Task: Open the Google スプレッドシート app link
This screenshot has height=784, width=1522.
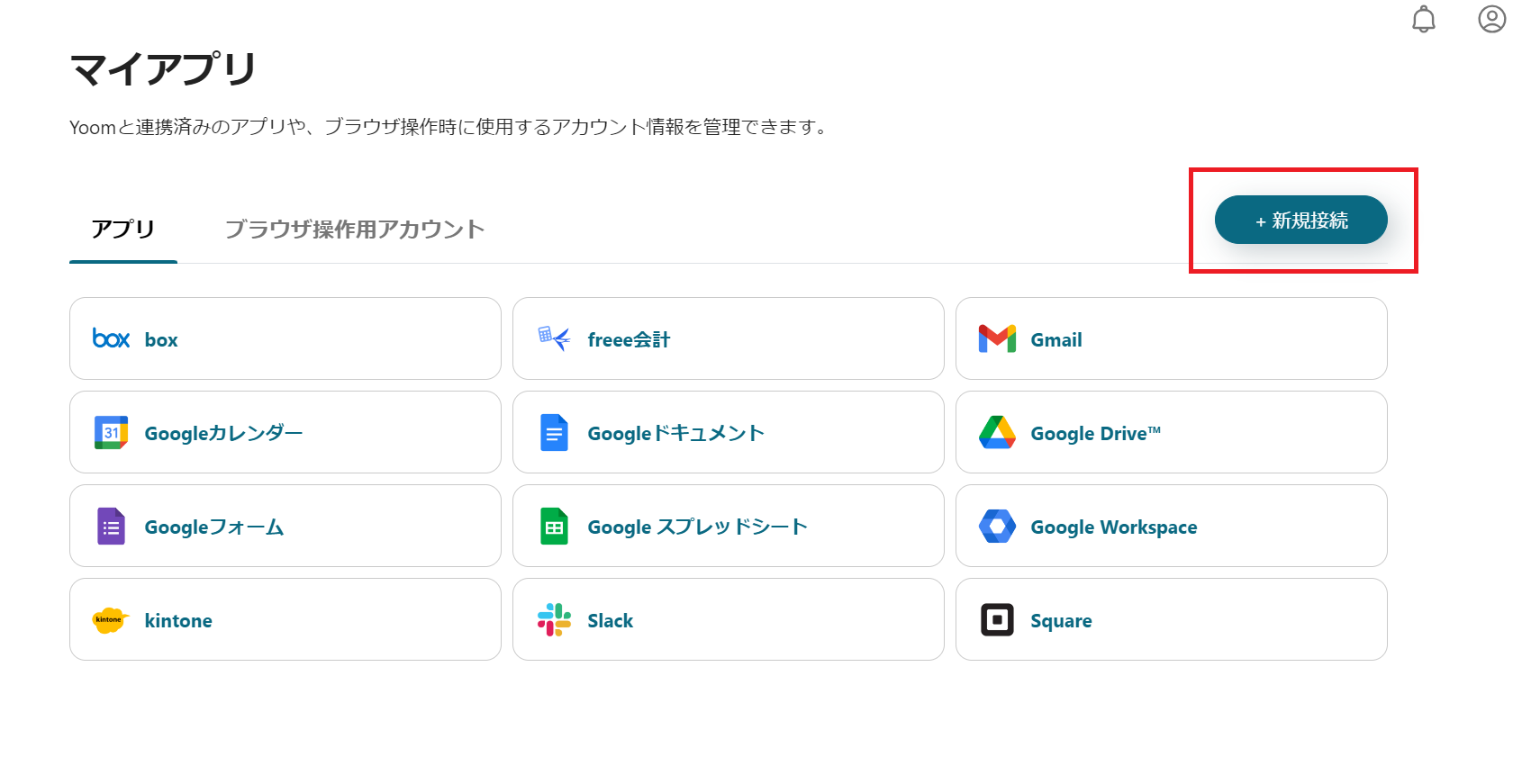Action: tap(697, 527)
